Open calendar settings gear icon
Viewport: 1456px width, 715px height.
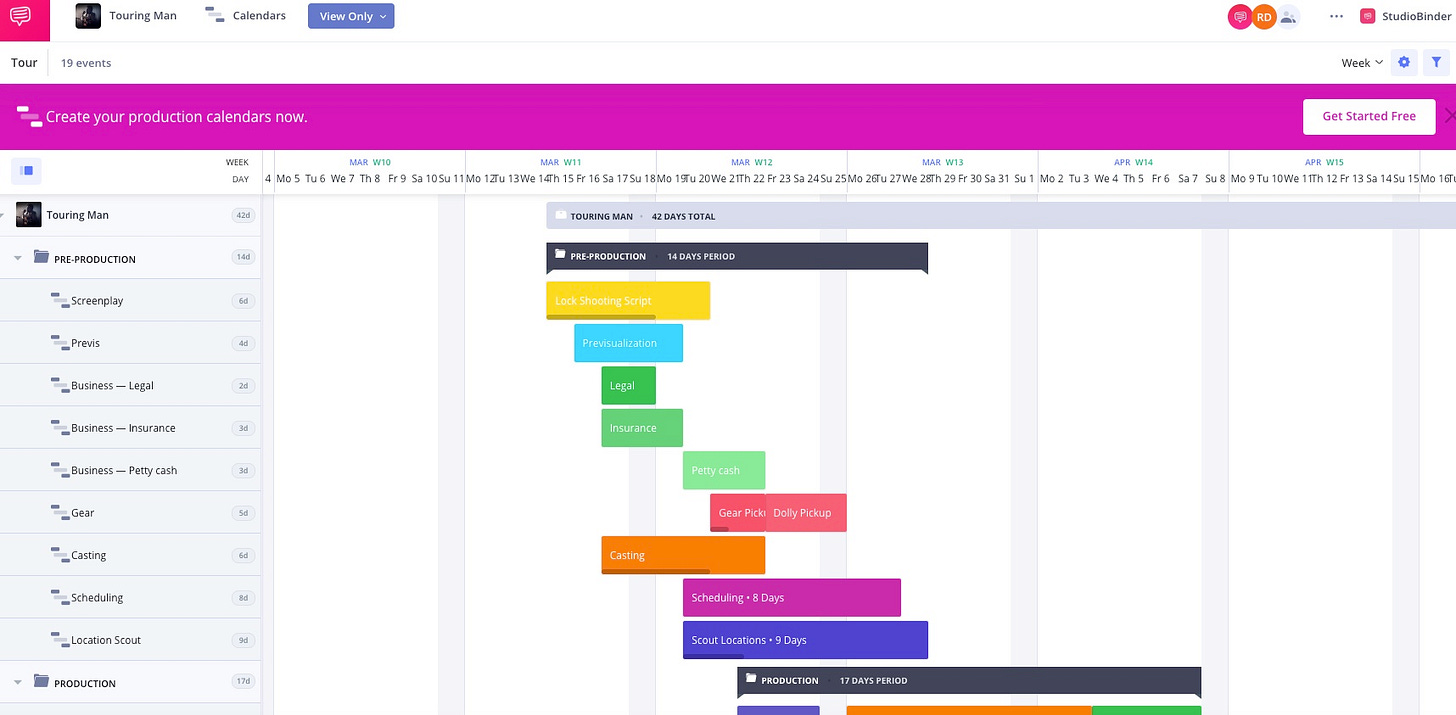pyautogui.click(x=1404, y=62)
